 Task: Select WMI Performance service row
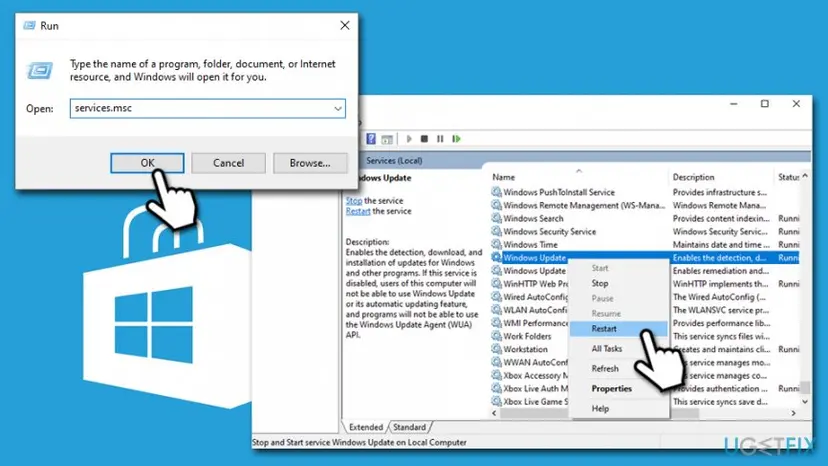pos(530,323)
